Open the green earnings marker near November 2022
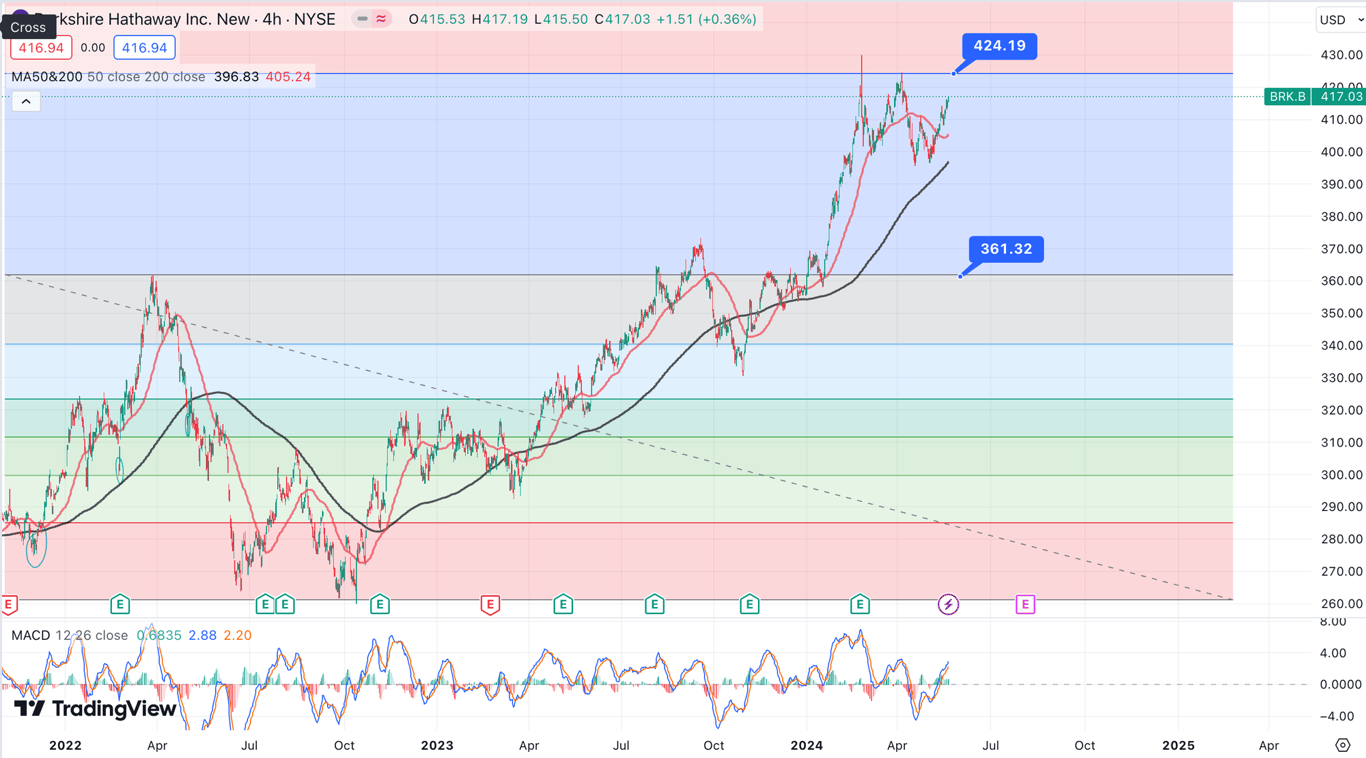Screen dimensions: 1366x758 [x=379, y=604]
